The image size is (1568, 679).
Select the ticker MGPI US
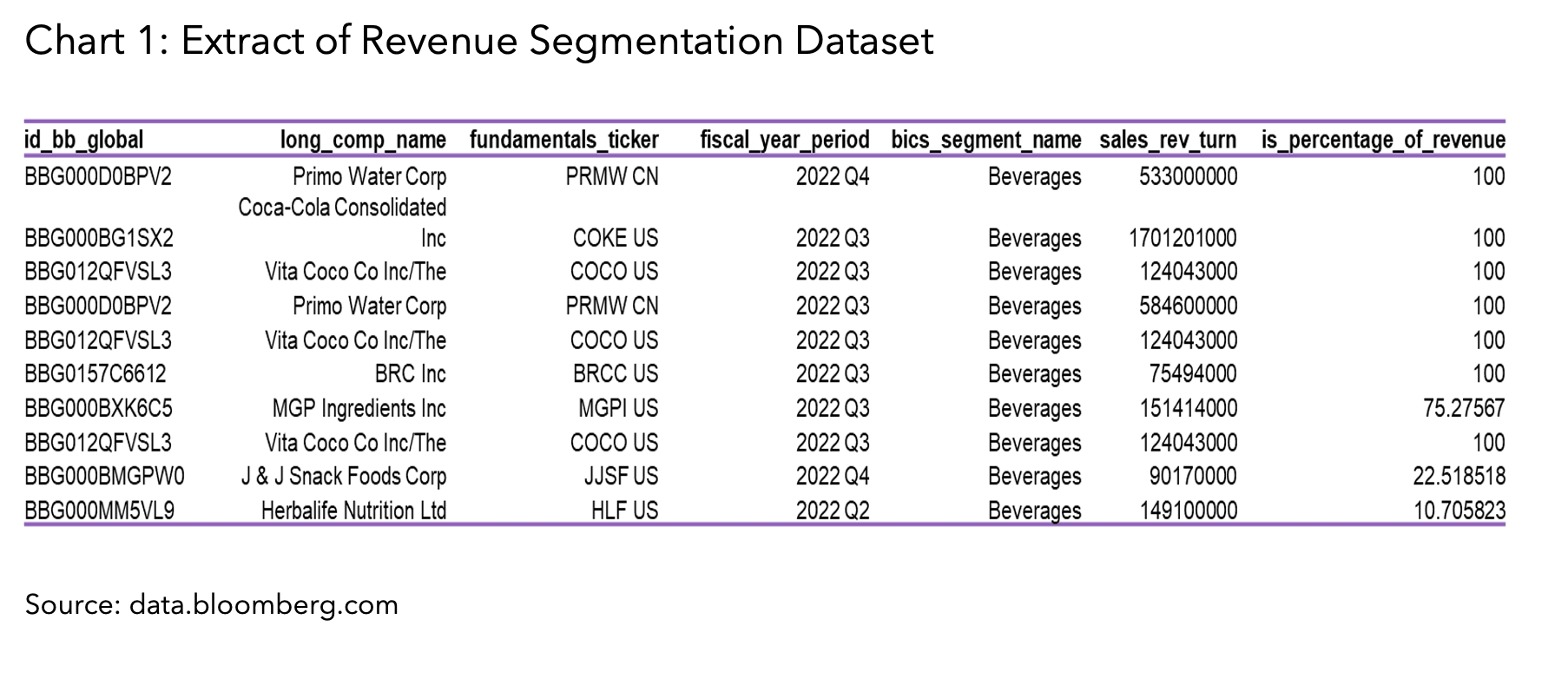point(619,408)
